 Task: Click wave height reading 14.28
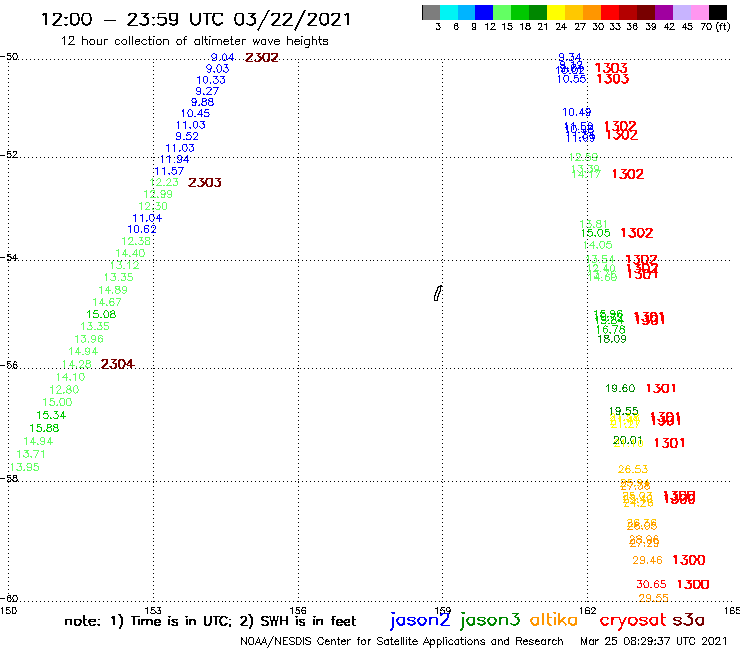pyautogui.click(x=76, y=364)
